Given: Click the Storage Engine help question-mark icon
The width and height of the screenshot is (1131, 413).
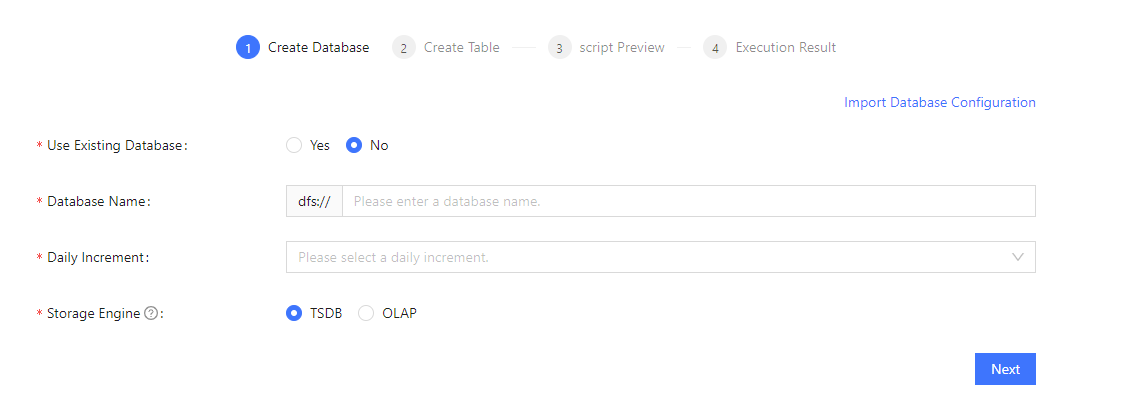Looking at the screenshot, I should click(151, 313).
